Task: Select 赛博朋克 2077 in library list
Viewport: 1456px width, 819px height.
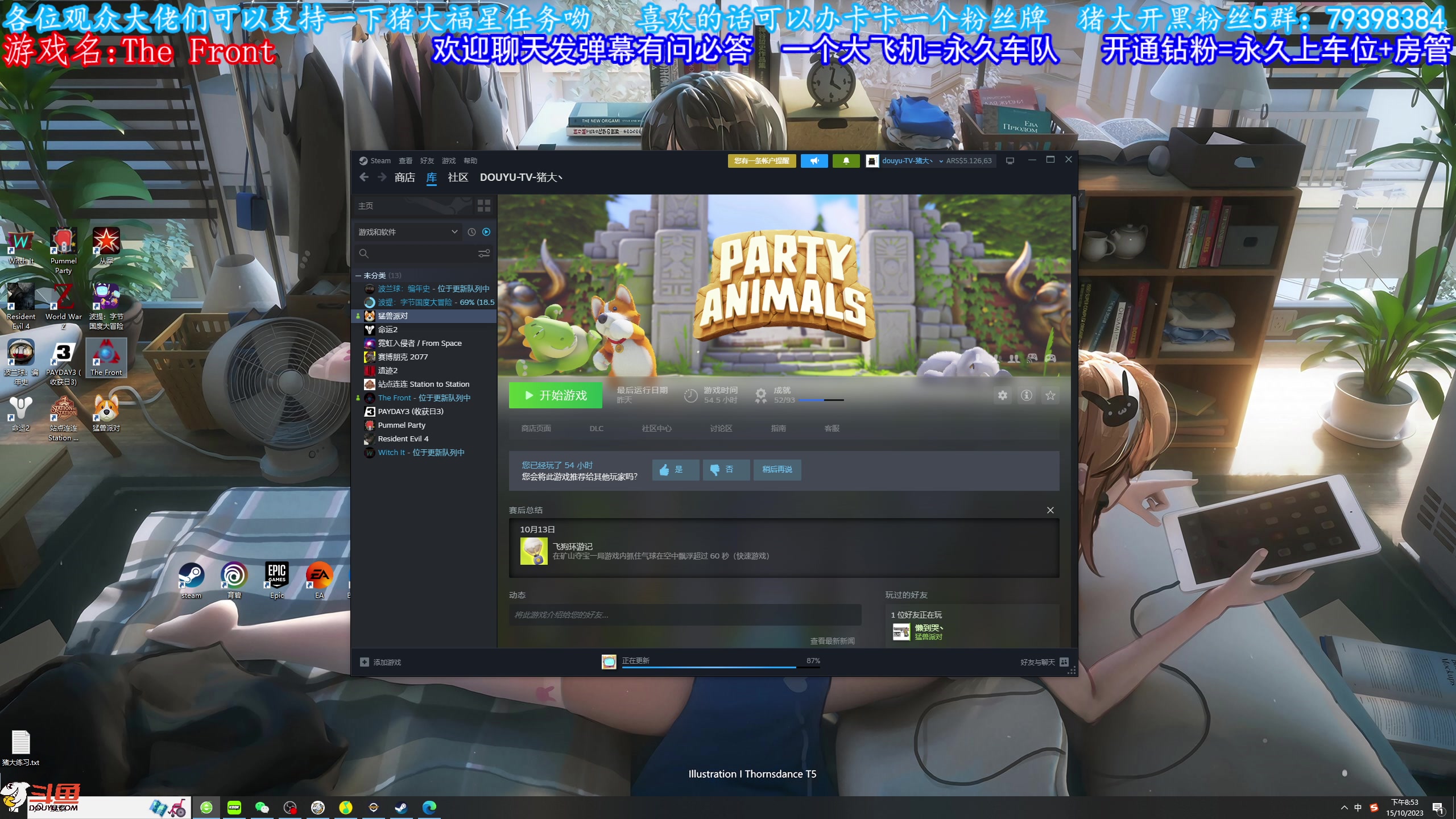Action: pos(424,357)
